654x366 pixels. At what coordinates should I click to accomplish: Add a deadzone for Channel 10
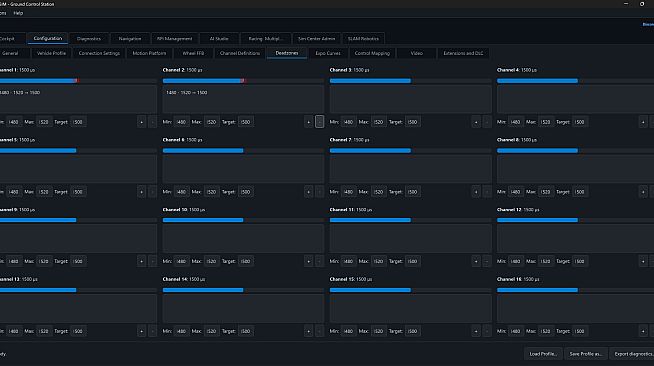[x=309, y=261]
